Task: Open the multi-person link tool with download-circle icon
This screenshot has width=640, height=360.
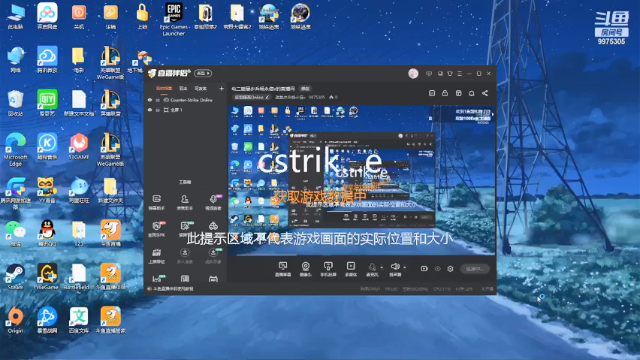Action: tap(184, 256)
